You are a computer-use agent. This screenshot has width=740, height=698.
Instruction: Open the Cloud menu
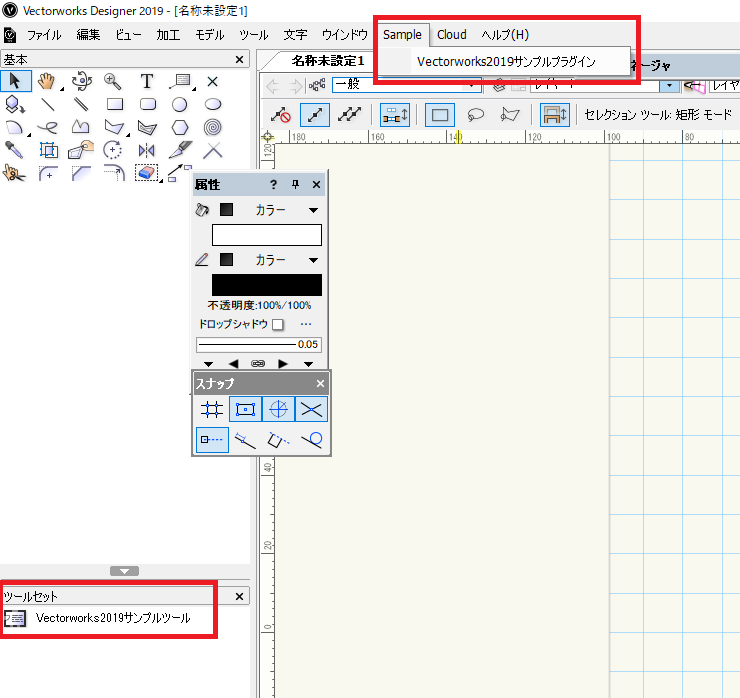coord(452,35)
